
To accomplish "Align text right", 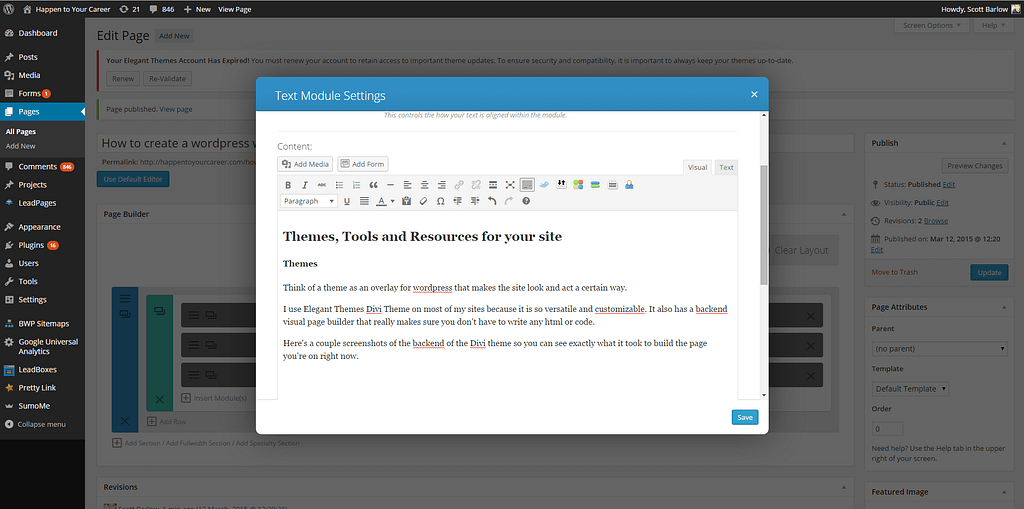I will (441, 185).
